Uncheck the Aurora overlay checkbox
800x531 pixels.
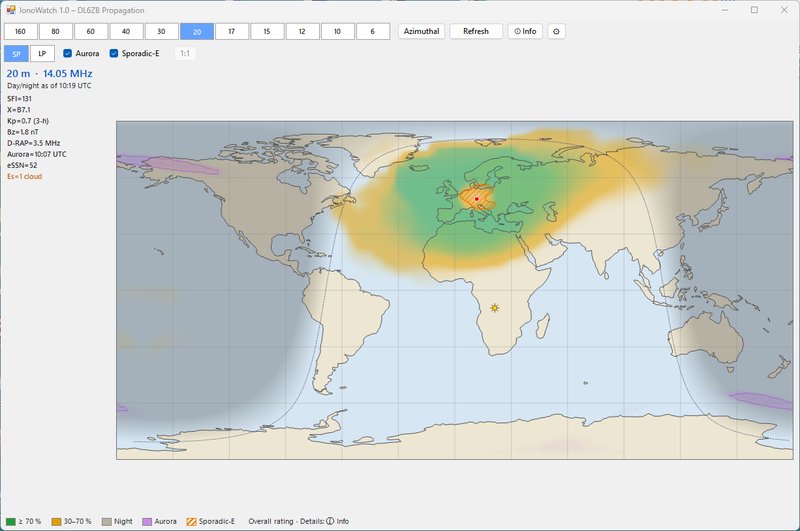[x=67, y=53]
